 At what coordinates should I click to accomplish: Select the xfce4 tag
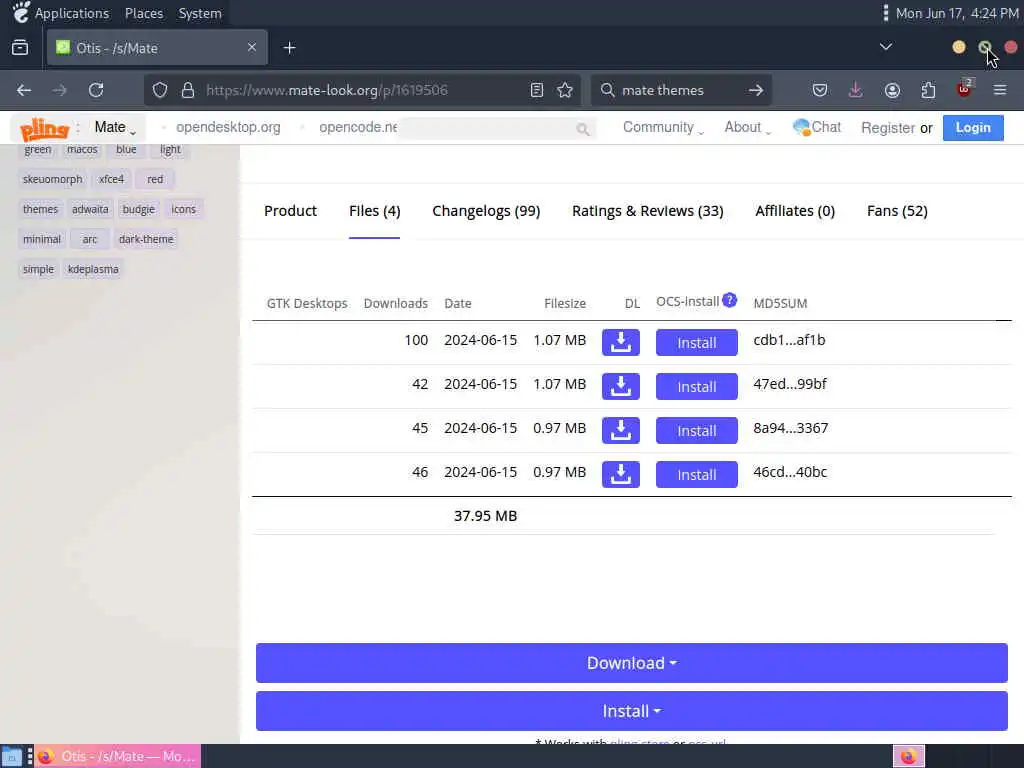pyautogui.click(x=111, y=179)
